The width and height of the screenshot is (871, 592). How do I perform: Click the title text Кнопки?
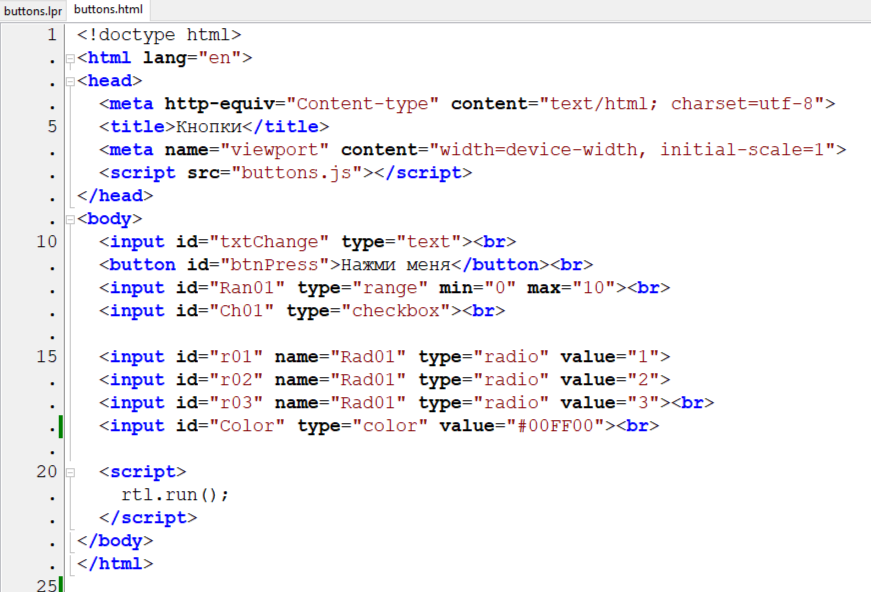pyautogui.click(x=208, y=127)
